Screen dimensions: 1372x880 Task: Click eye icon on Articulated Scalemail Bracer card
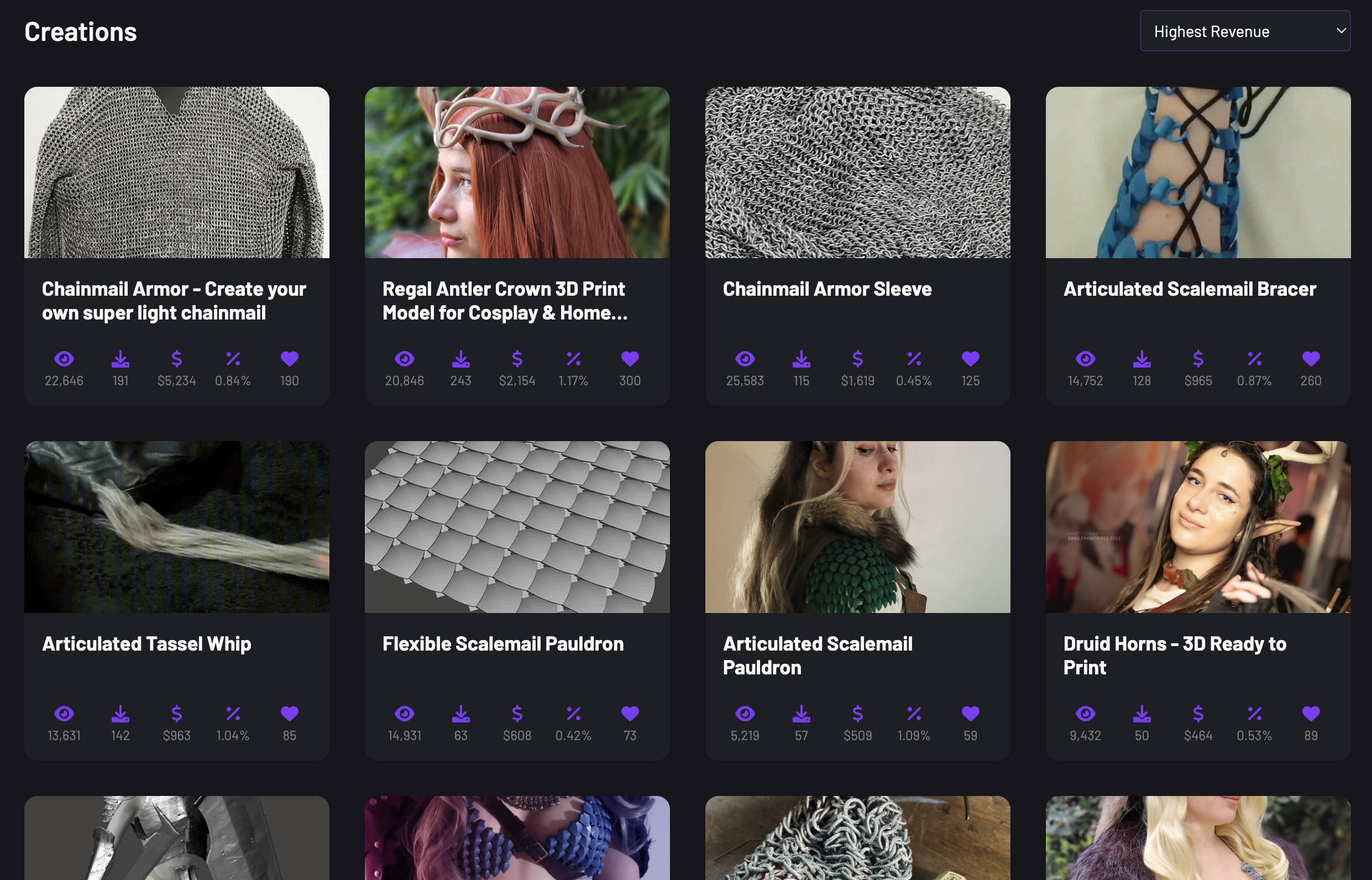1086,359
